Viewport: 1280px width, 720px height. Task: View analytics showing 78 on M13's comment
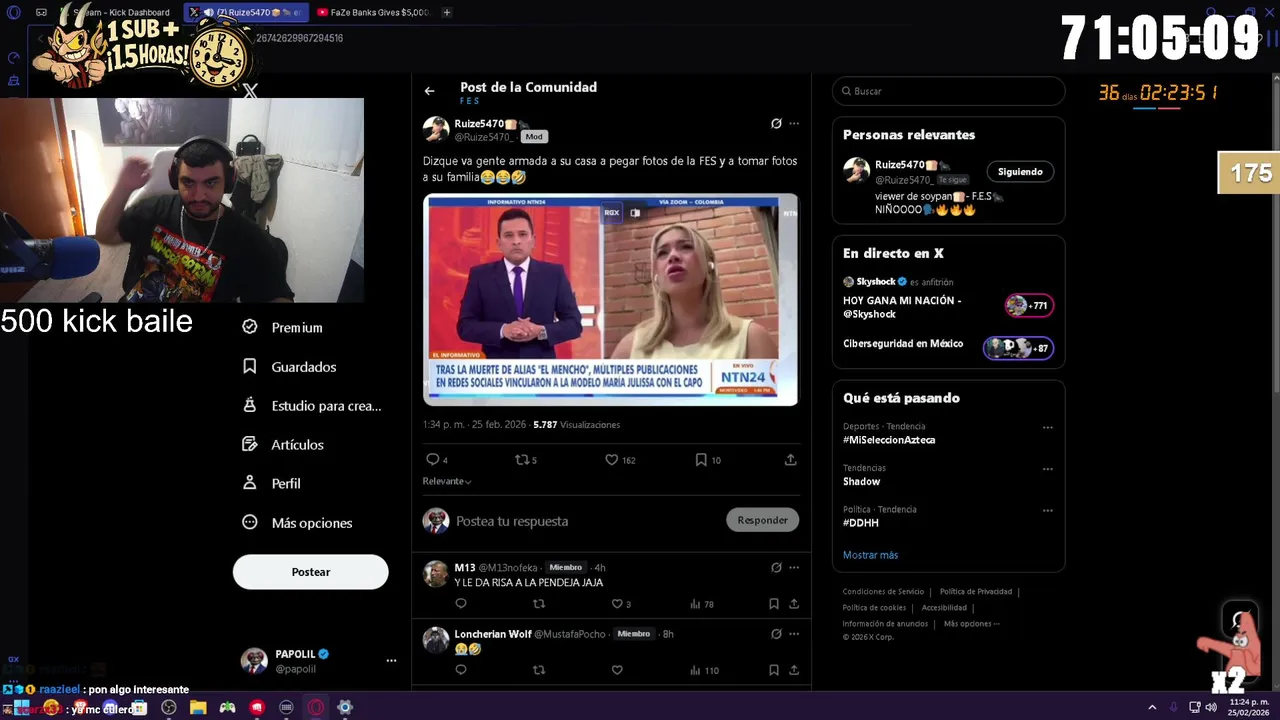point(702,604)
